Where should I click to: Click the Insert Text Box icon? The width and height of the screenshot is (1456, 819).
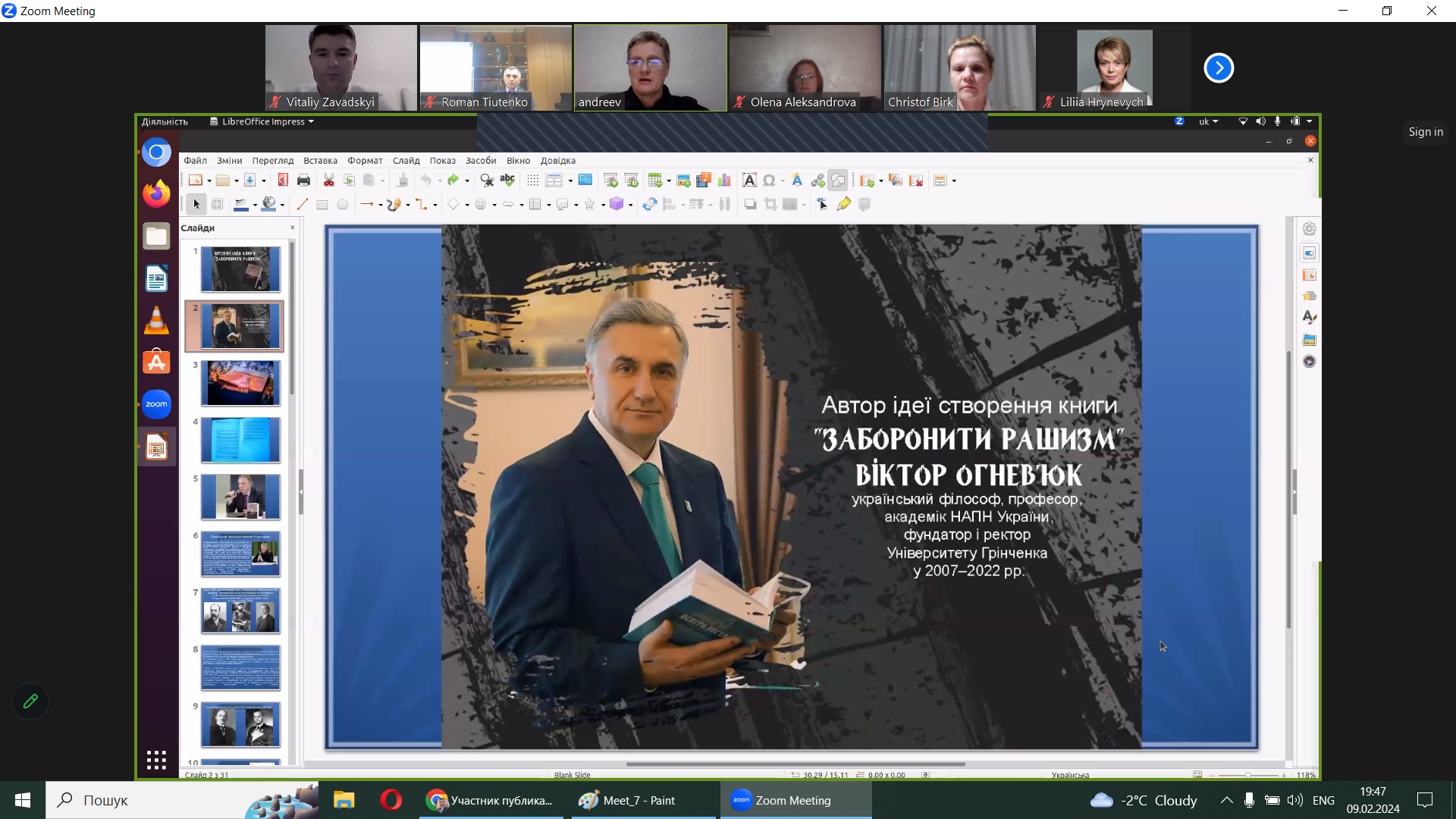(748, 180)
